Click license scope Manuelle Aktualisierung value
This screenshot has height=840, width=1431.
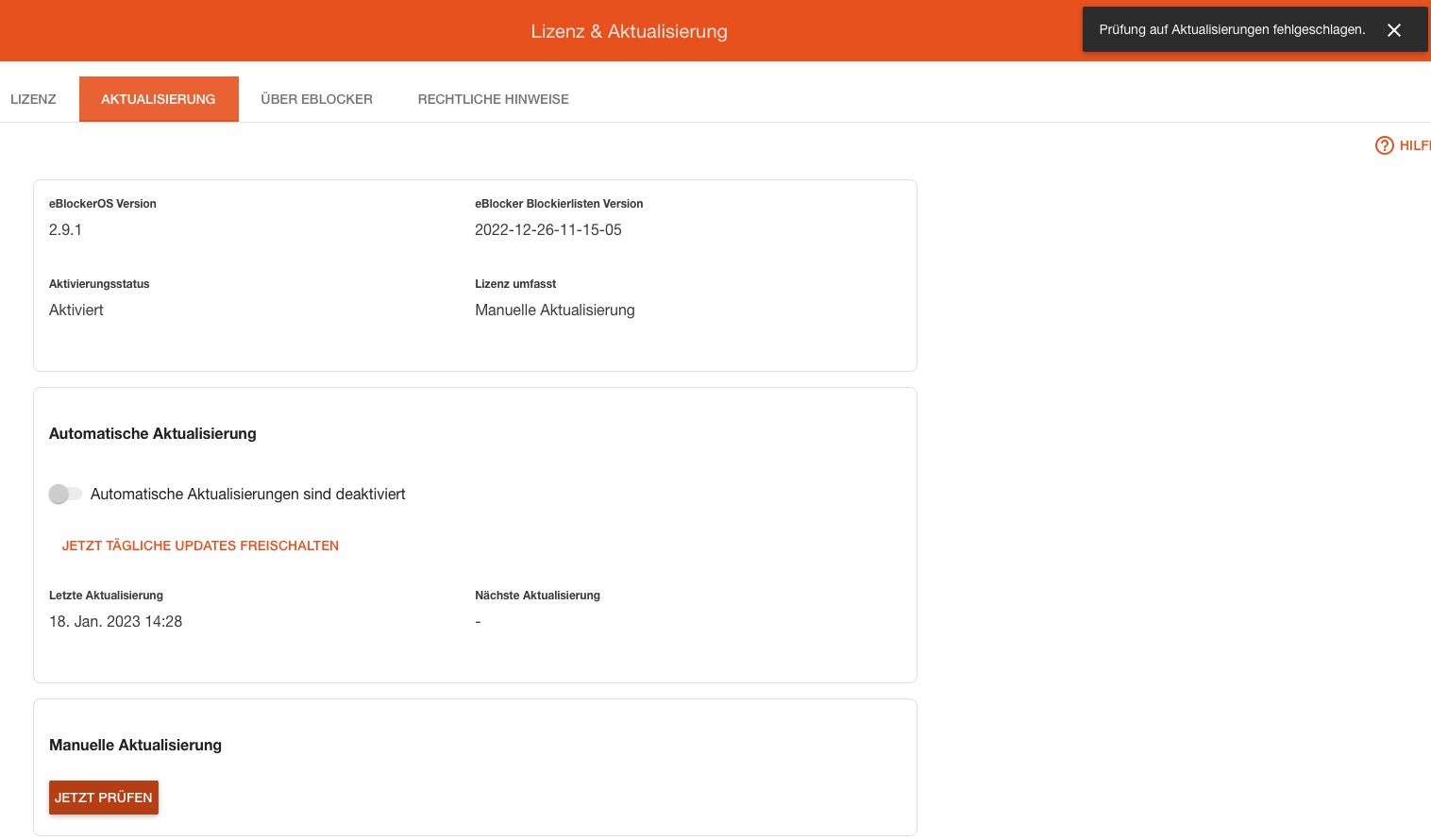555,310
